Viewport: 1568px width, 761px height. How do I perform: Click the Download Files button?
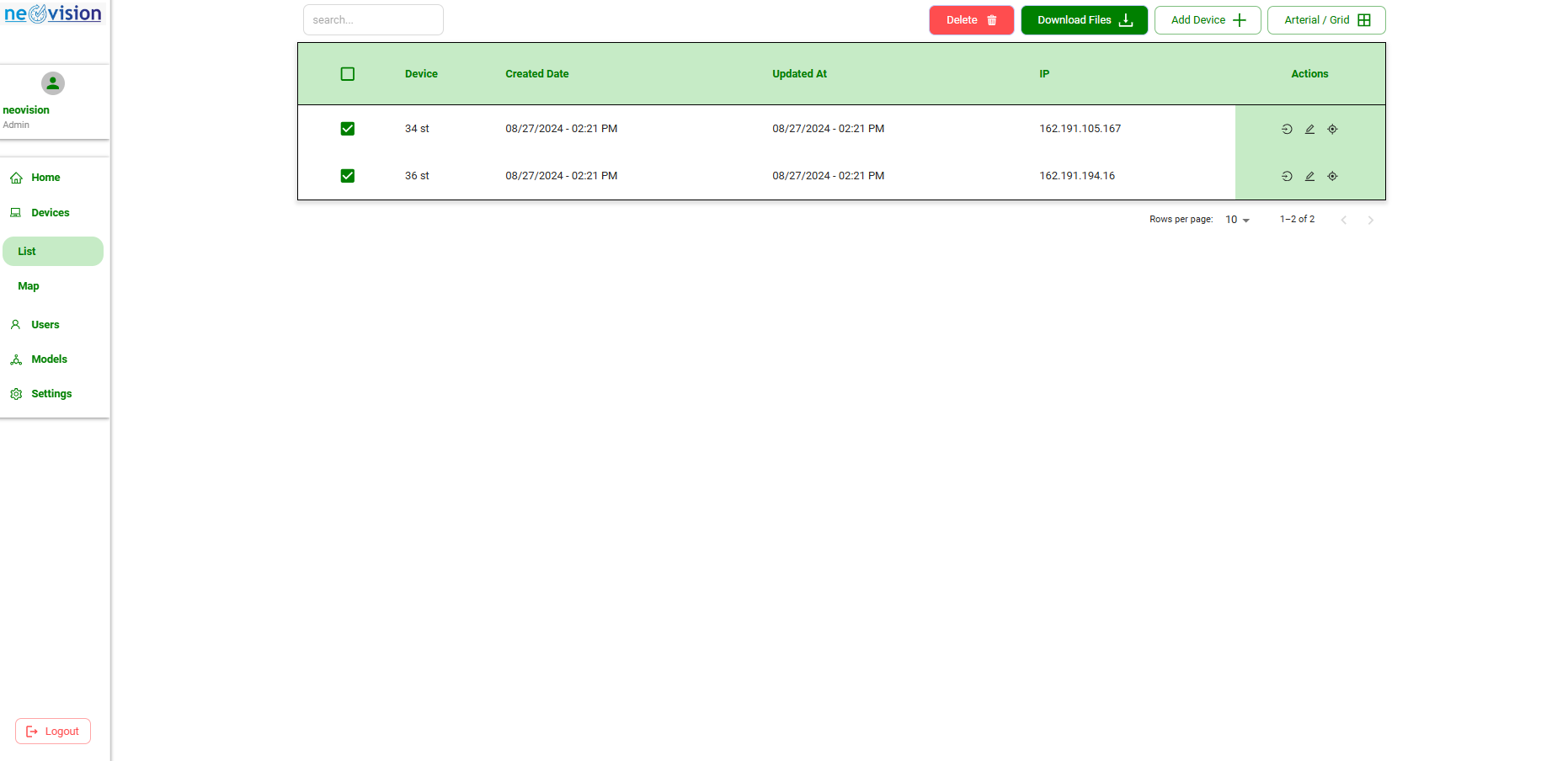[x=1084, y=20]
